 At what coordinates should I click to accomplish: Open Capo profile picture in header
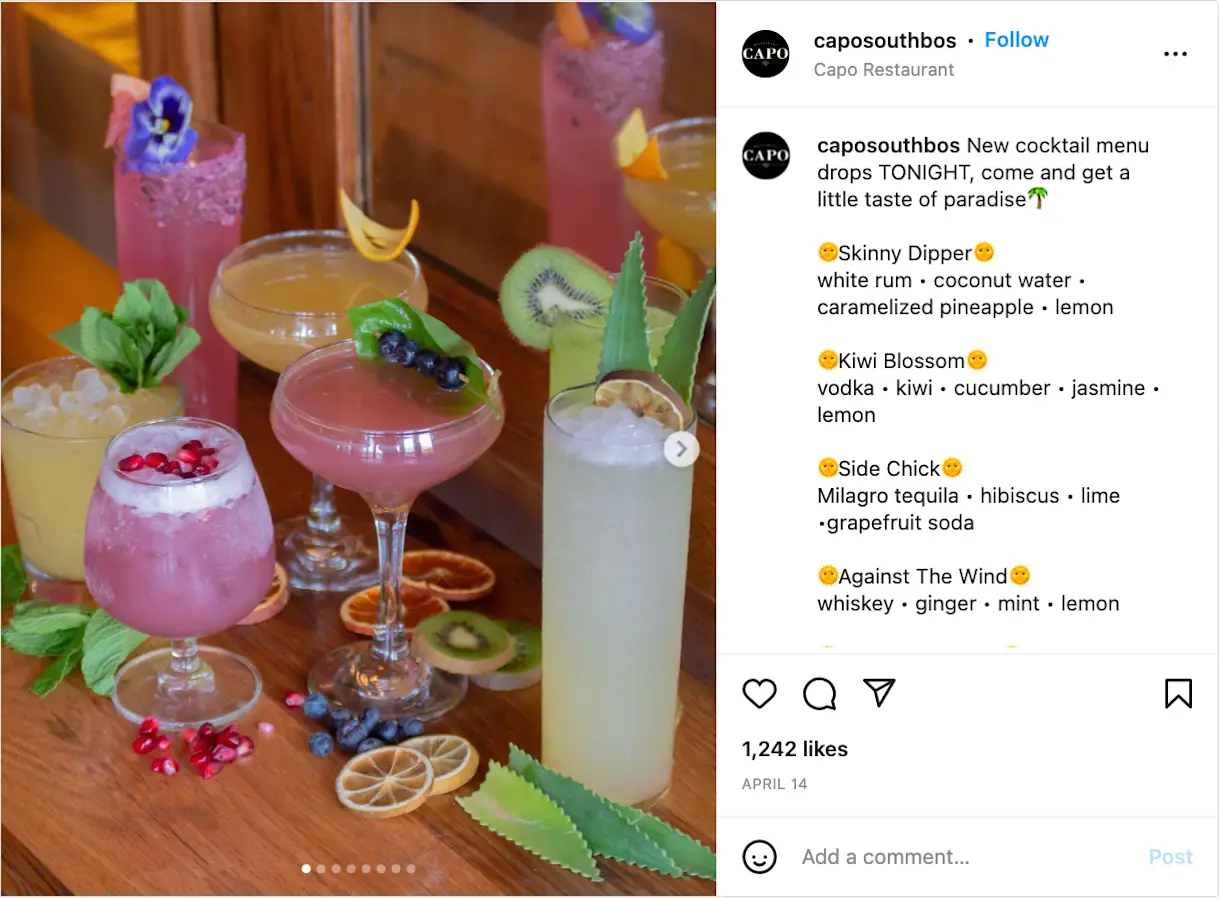point(766,54)
